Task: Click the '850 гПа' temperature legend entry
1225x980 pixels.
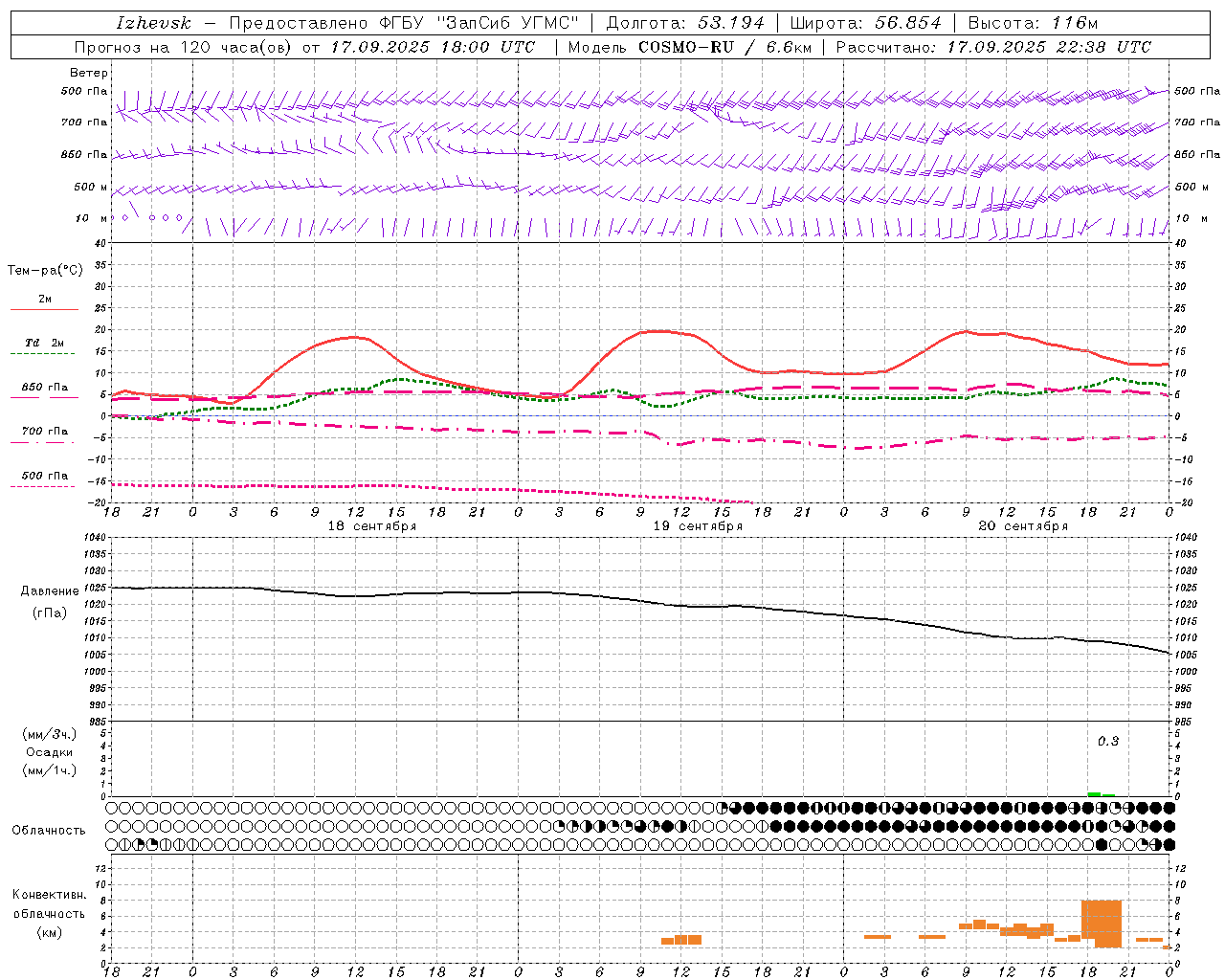Action: 45,388
